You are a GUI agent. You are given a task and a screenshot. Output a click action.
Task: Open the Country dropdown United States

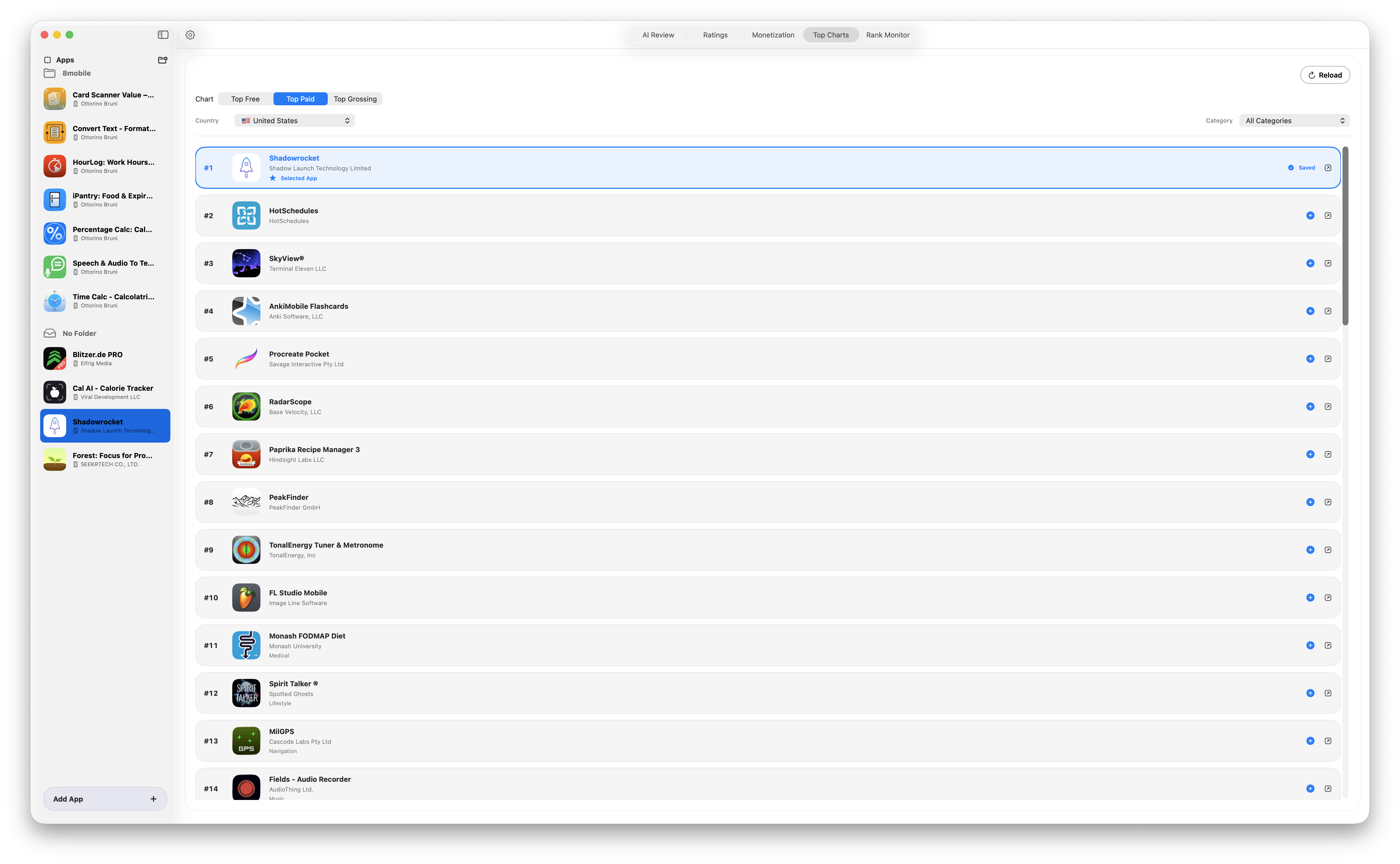(294, 120)
